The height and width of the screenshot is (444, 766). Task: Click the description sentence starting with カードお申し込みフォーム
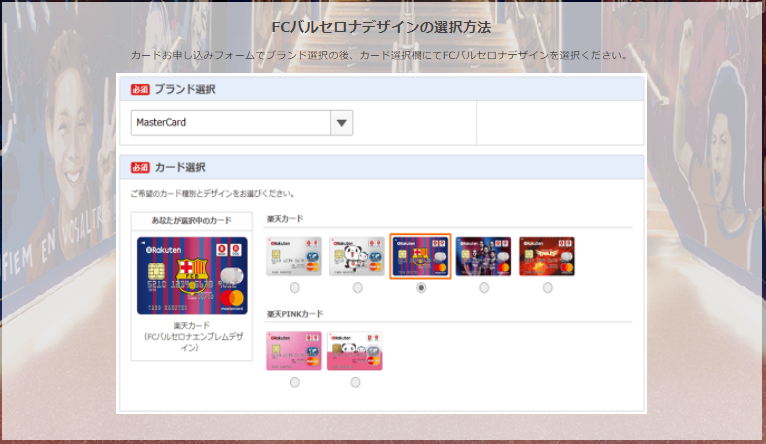click(x=380, y=55)
